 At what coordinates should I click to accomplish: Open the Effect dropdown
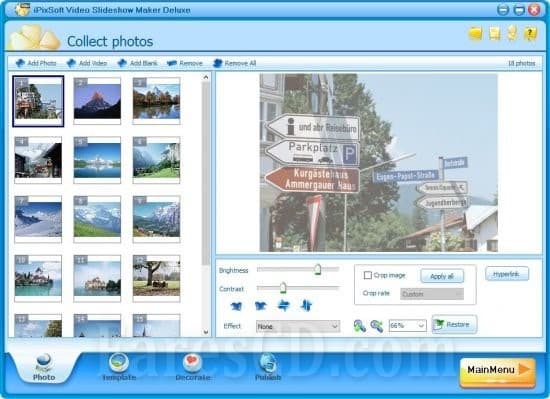click(298, 326)
